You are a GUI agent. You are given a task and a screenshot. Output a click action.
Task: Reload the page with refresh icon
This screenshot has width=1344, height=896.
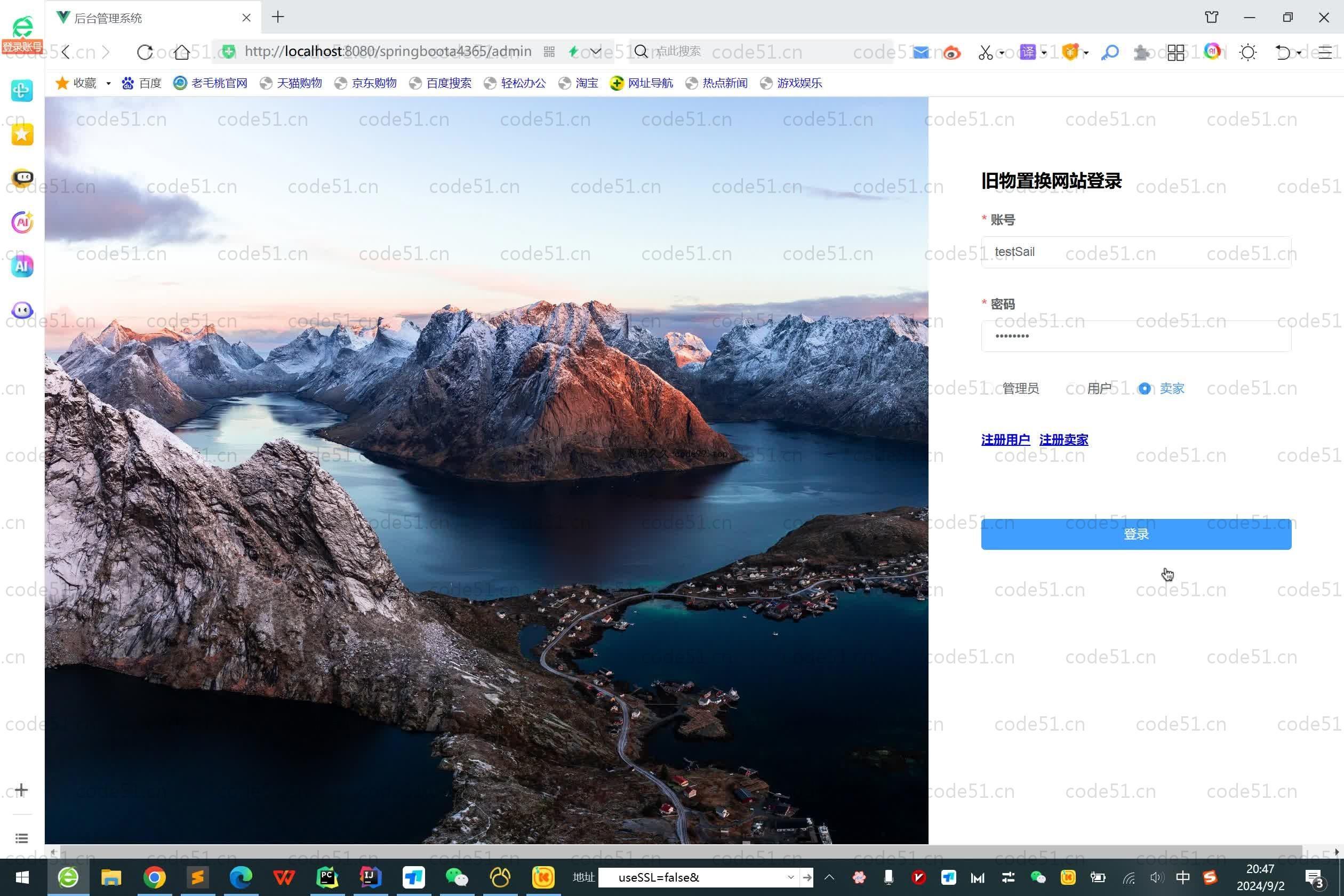145,52
